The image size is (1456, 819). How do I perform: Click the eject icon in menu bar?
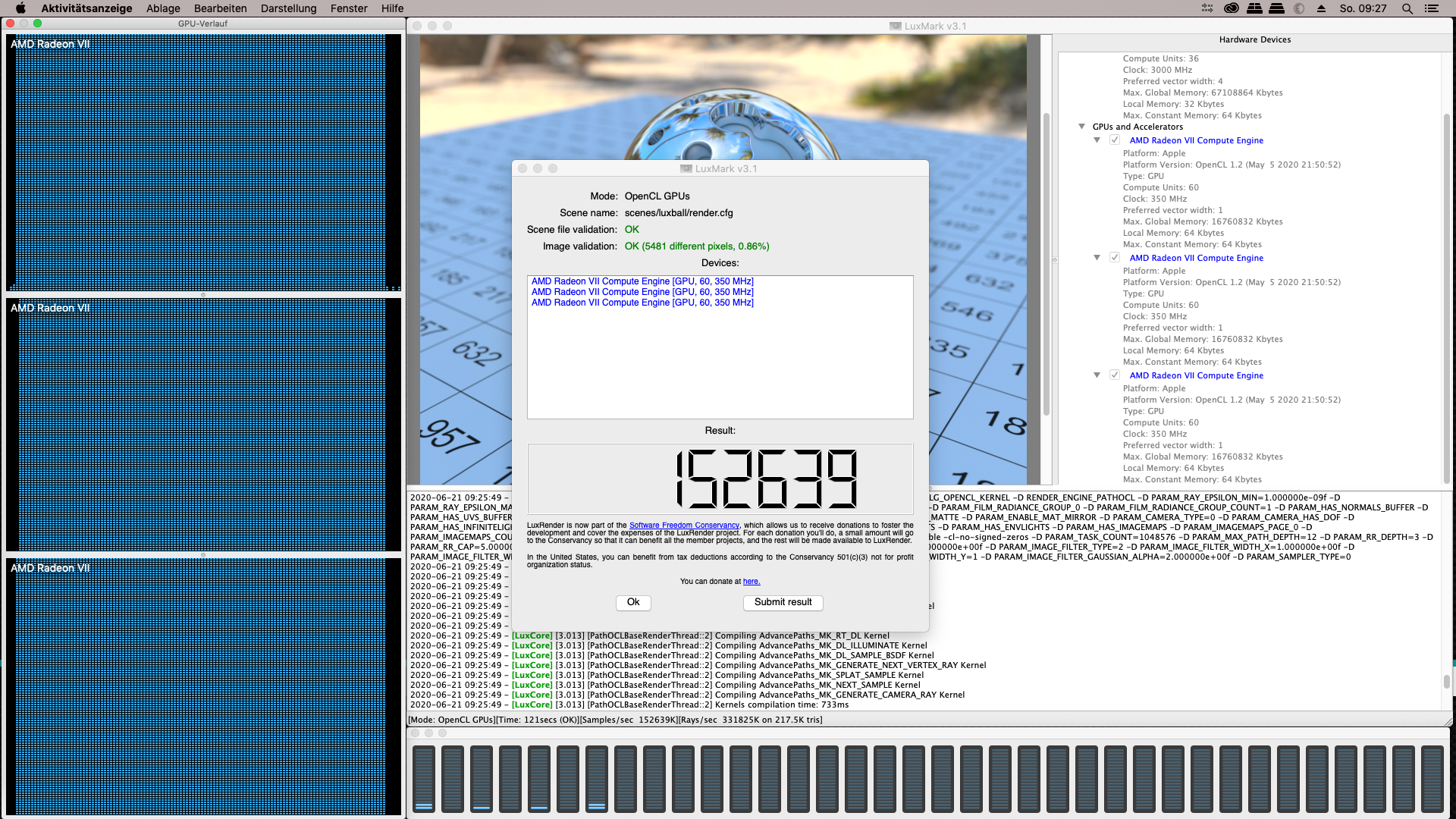(x=1321, y=8)
